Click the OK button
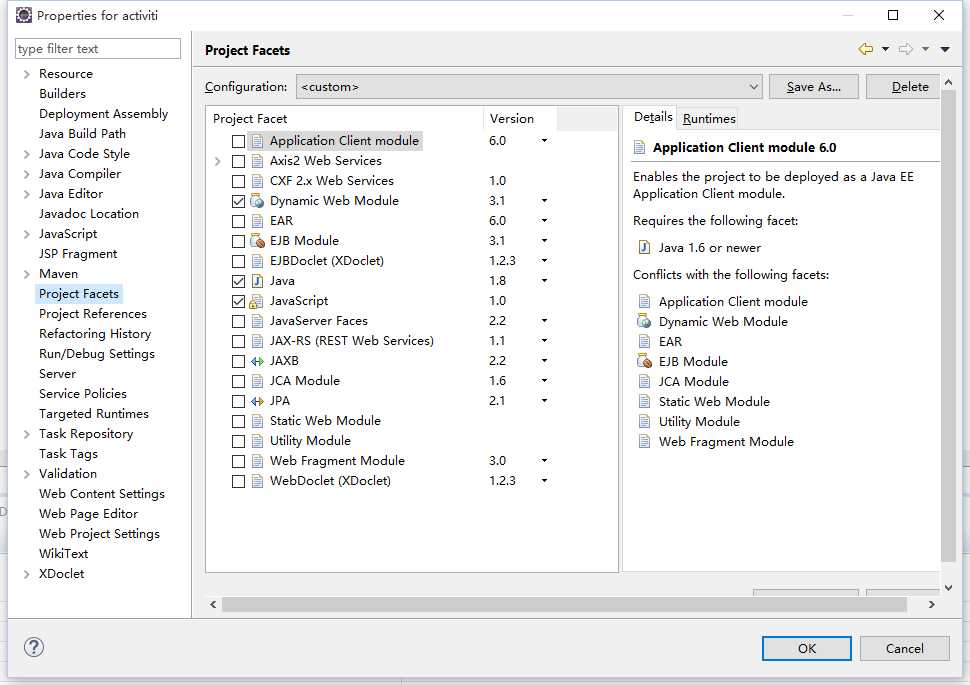The image size is (970, 685). (807, 648)
